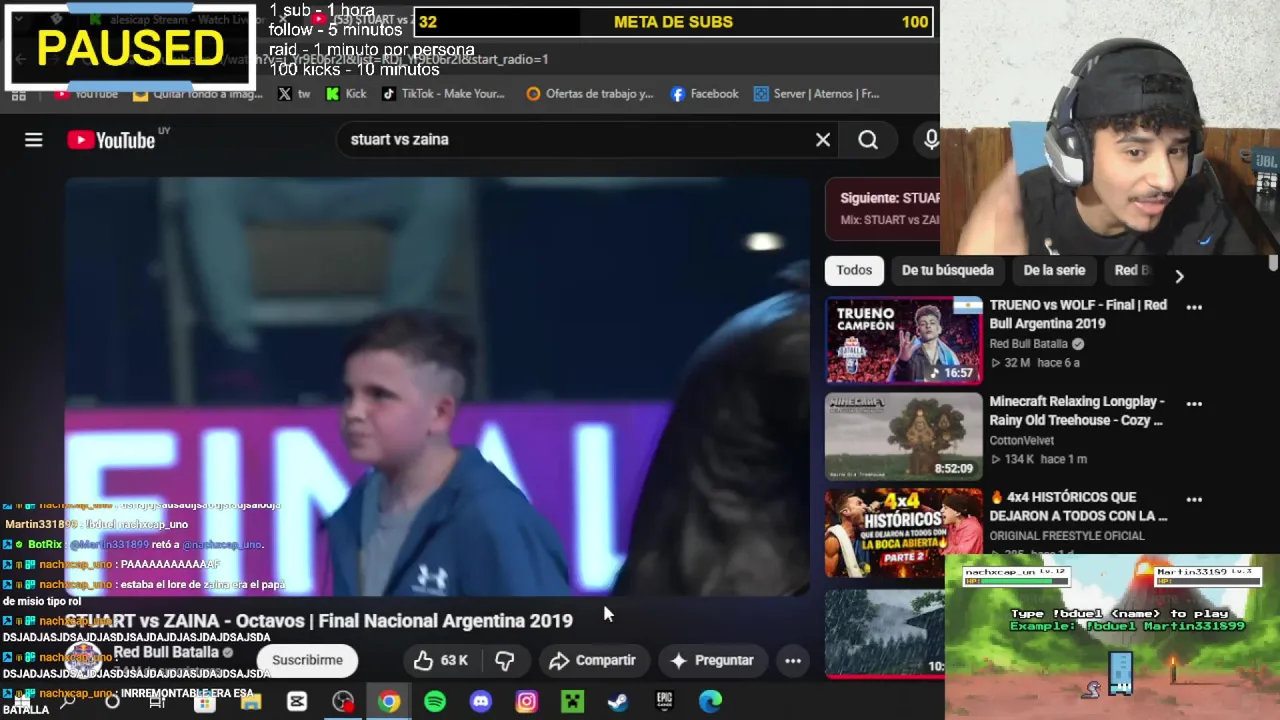Open 4x4 Históricos video thumbnail
1280x720 pixels.
(x=904, y=533)
